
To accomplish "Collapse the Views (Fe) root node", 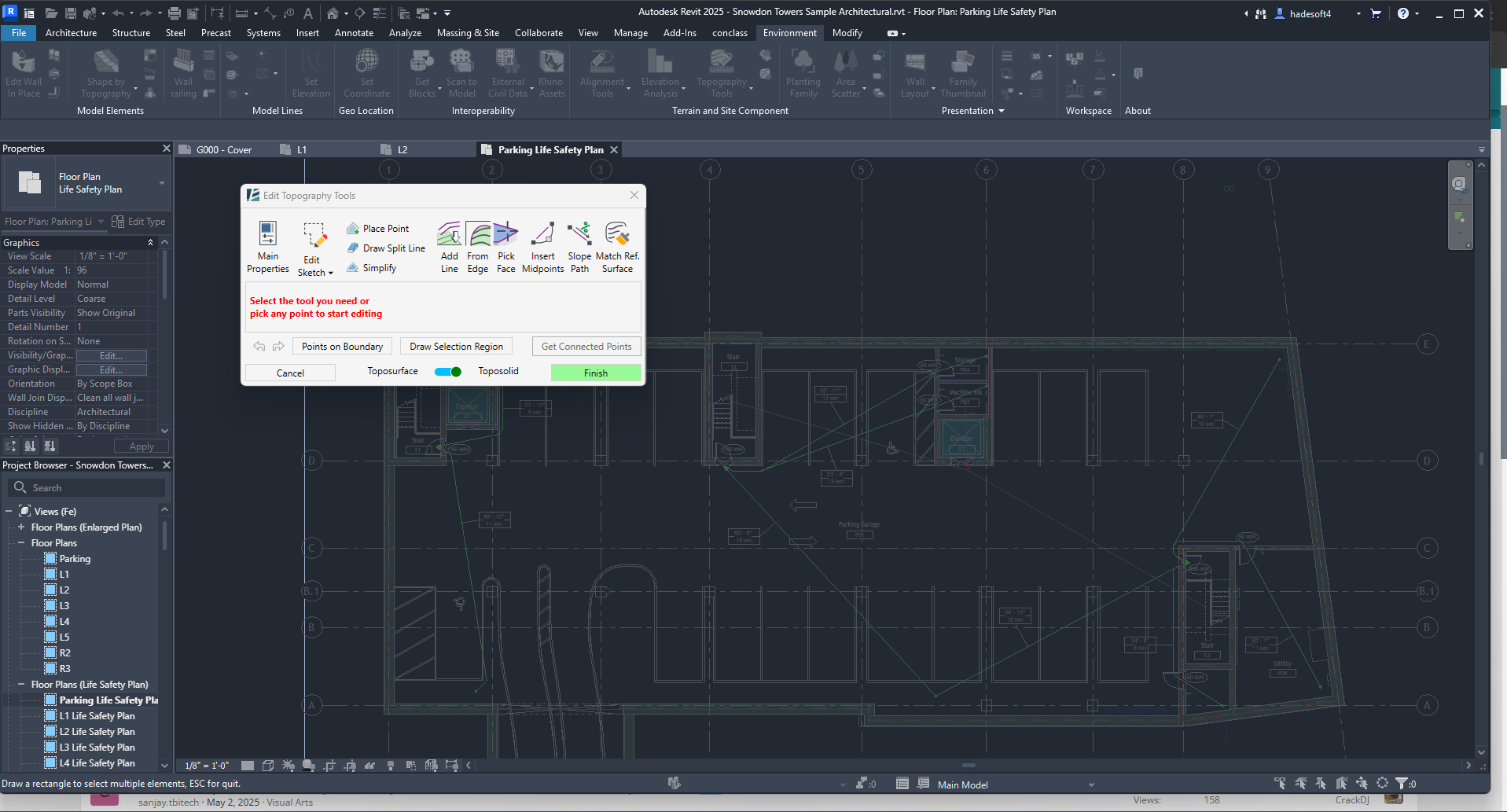I will [9, 511].
